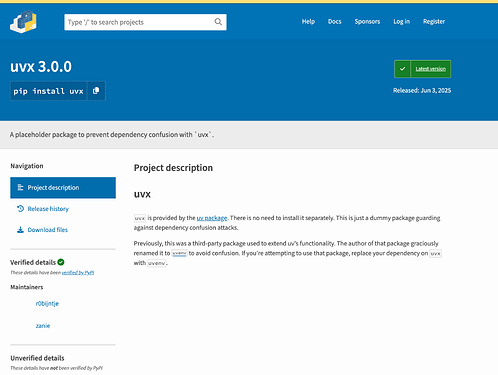498x375 pixels.
Task: Open Release history in navigation
Action: coord(48,209)
